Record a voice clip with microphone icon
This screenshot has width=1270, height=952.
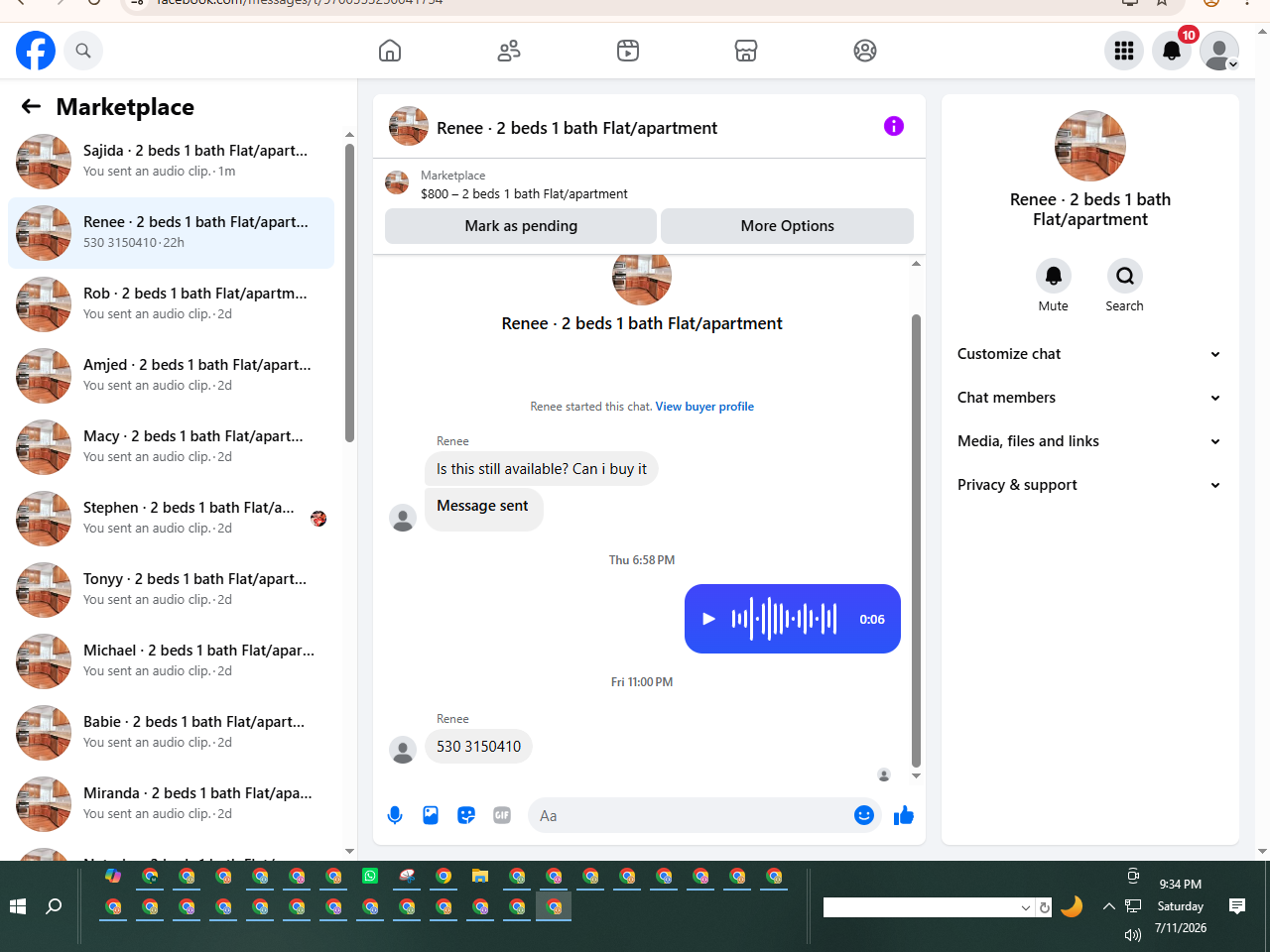(x=395, y=815)
